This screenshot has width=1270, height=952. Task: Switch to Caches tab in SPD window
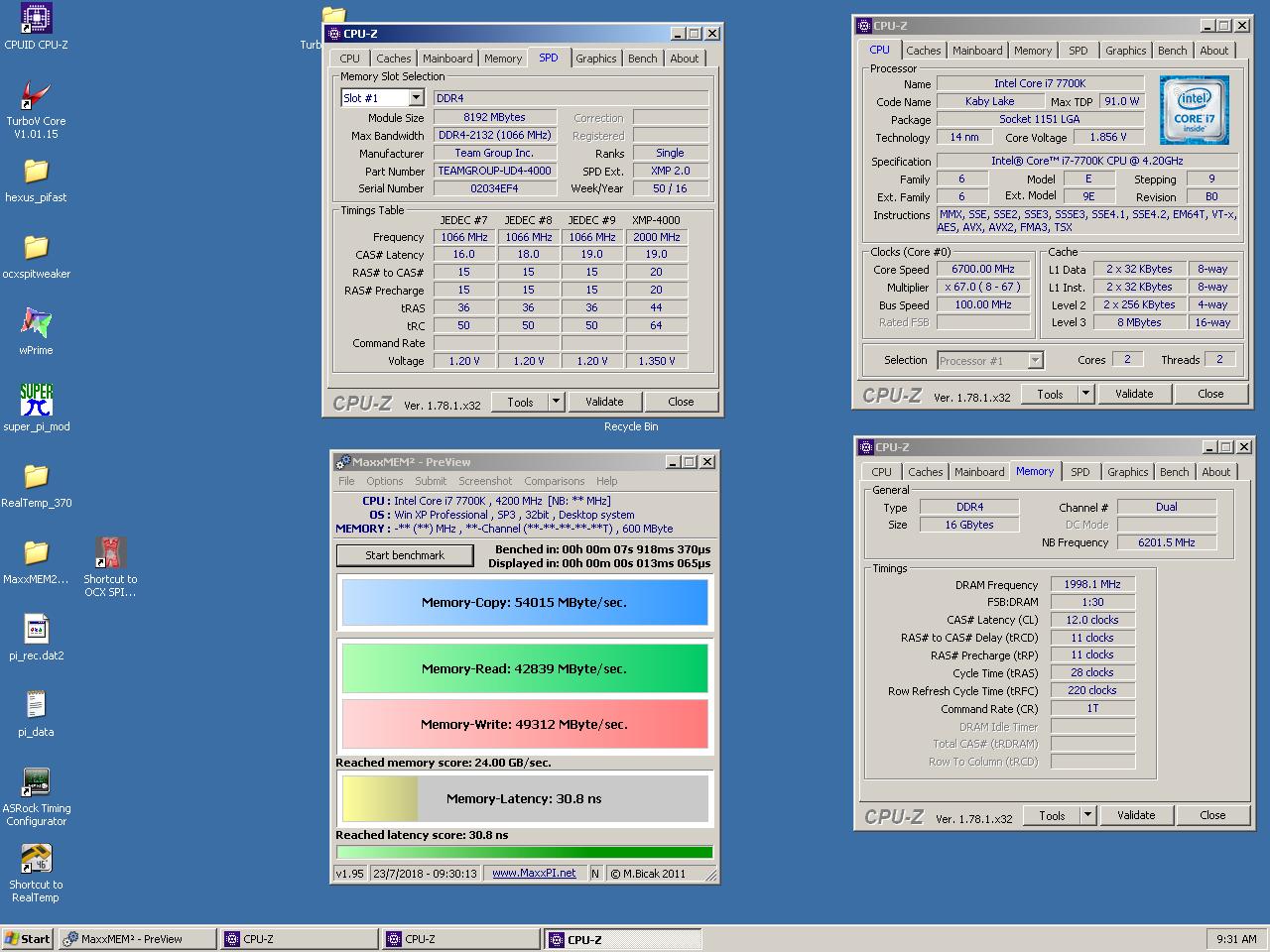point(393,59)
